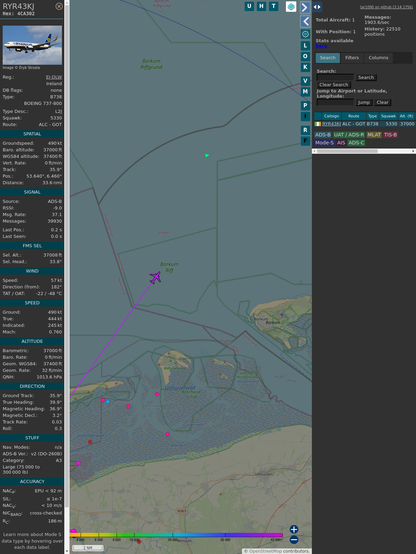Sort table by Squawk column
The width and height of the screenshot is (416, 554).
point(388,116)
